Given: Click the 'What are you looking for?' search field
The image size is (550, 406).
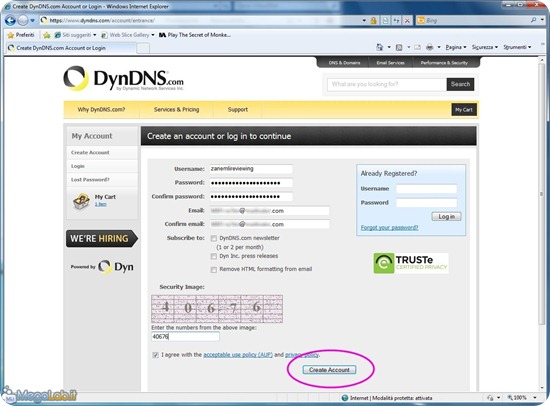Looking at the screenshot, I should (387, 84).
